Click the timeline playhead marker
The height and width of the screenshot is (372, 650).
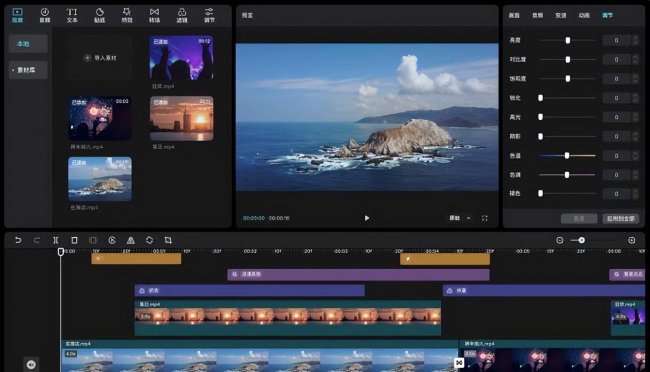click(x=61, y=252)
